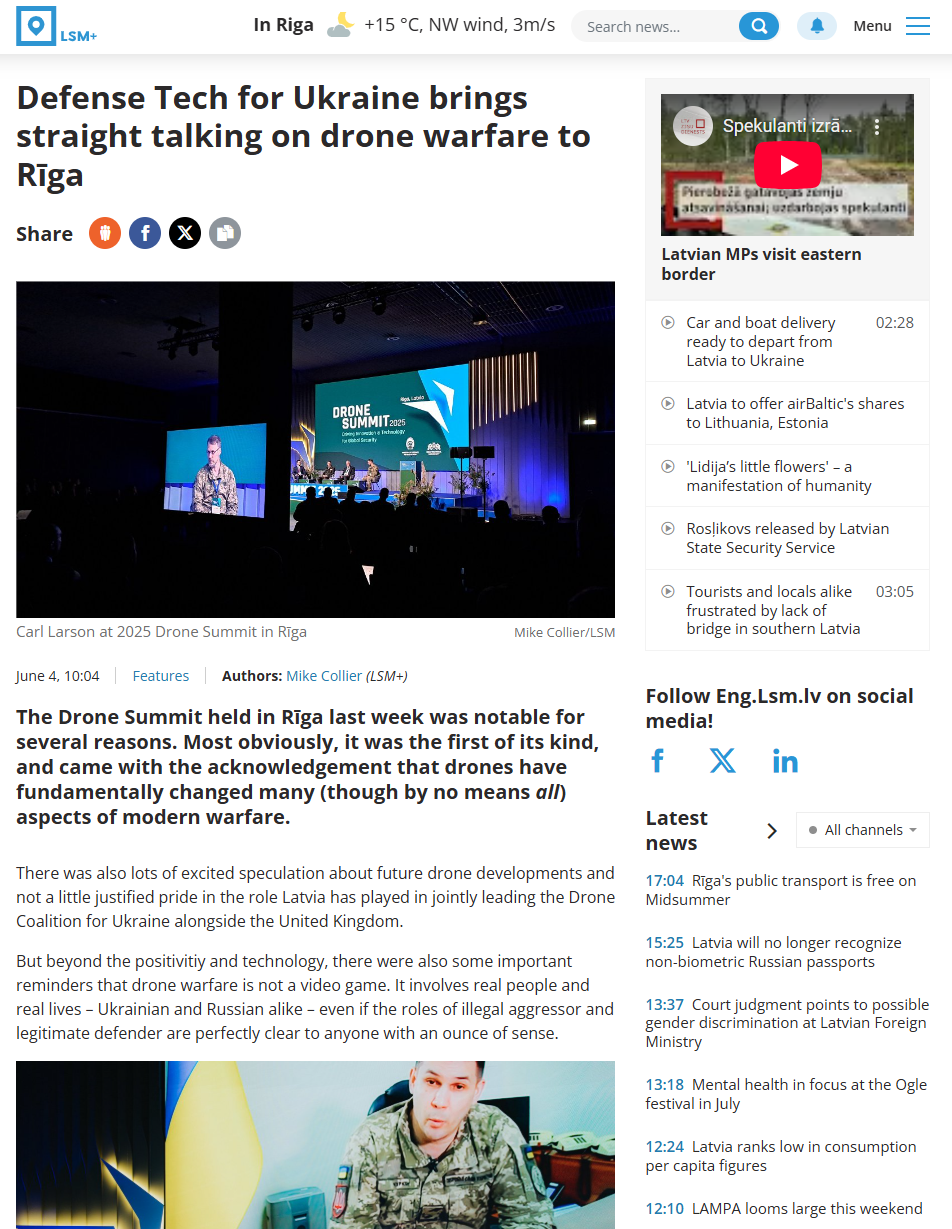The height and width of the screenshot is (1229, 952).
Task: Open Facebook page under Follow Eng.Lsm.lv
Action: point(658,761)
